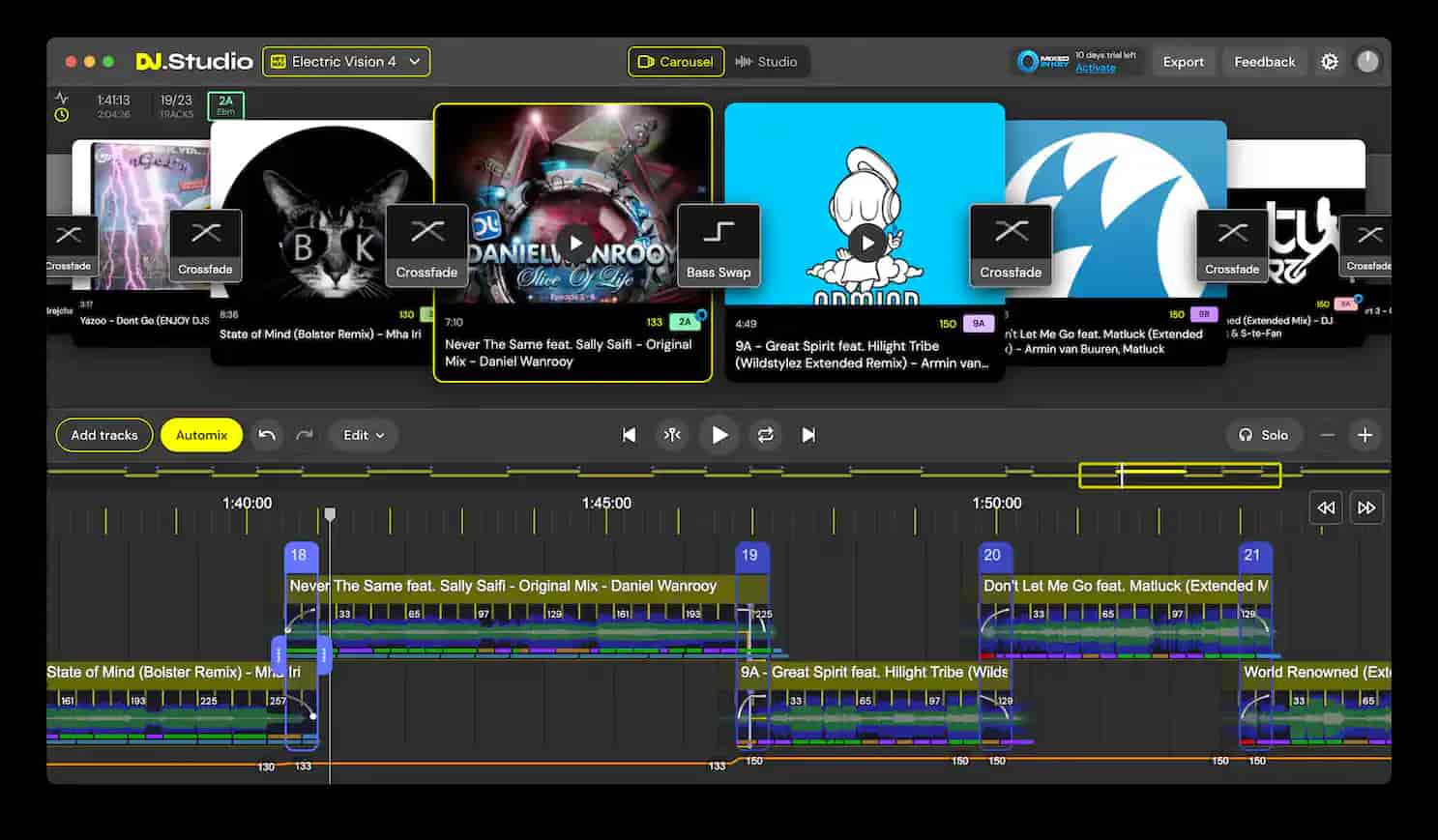Viewport: 1438px width, 840px height.
Task: Toggle the Automix feature
Action: (x=201, y=435)
